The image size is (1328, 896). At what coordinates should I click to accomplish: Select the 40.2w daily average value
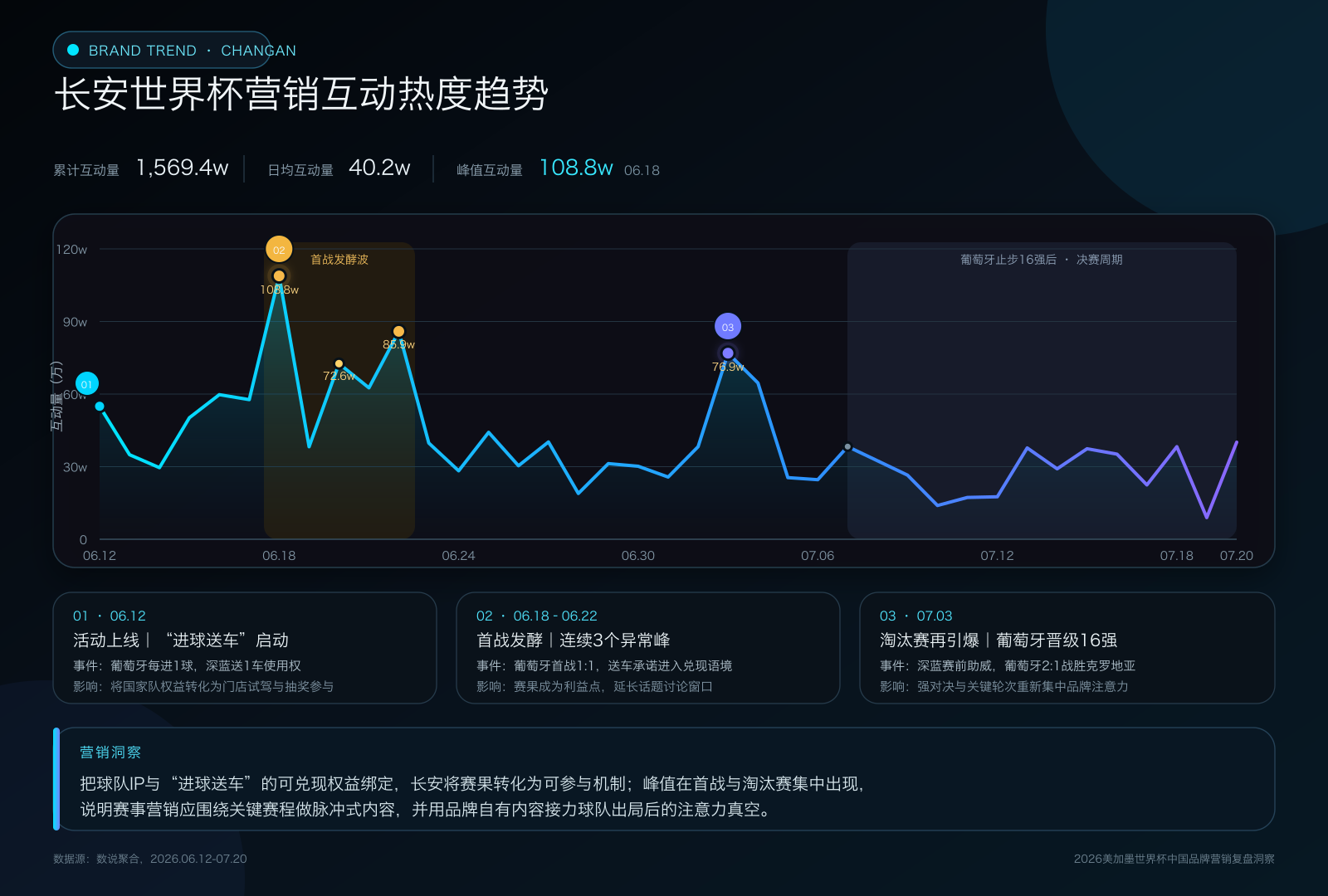[379, 168]
